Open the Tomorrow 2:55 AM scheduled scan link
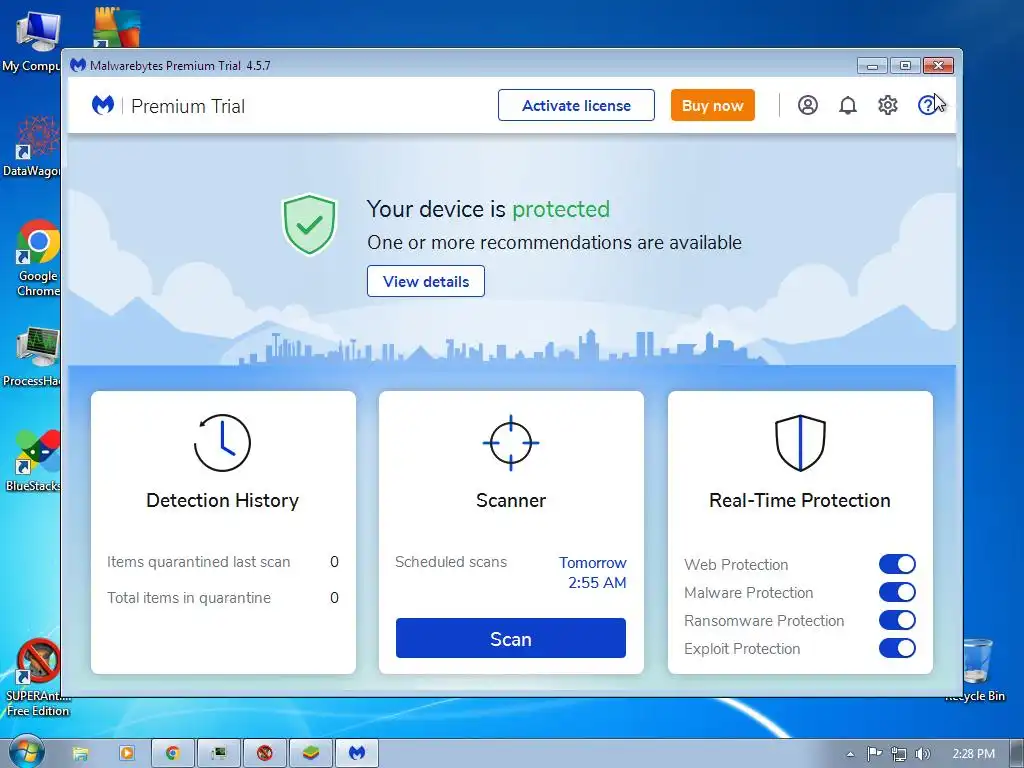Image resolution: width=1024 pixels, height=768 pixels. point(592,572)
